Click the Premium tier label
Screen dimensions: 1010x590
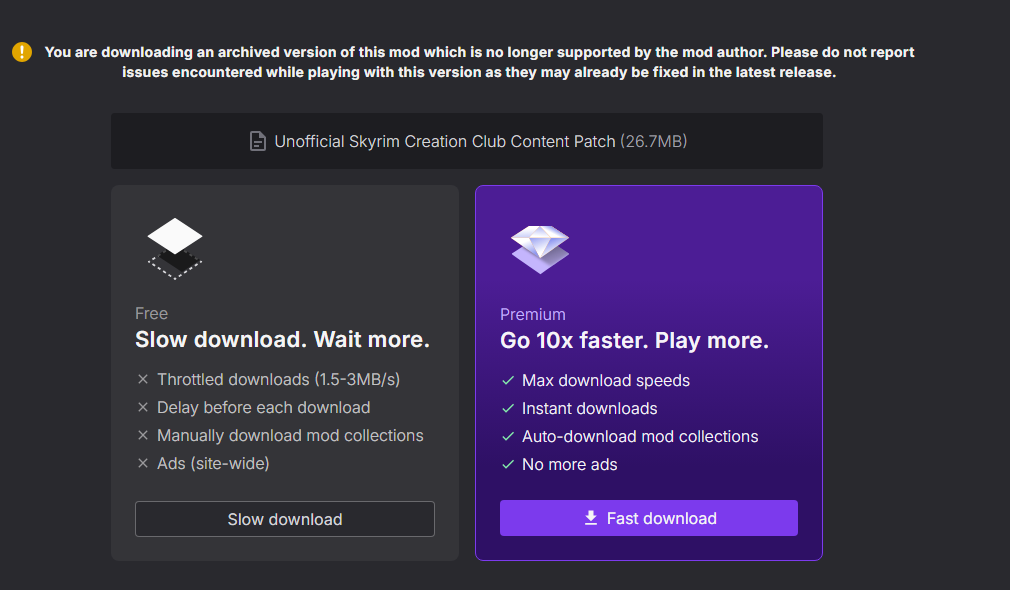click(x=533, y=314)
